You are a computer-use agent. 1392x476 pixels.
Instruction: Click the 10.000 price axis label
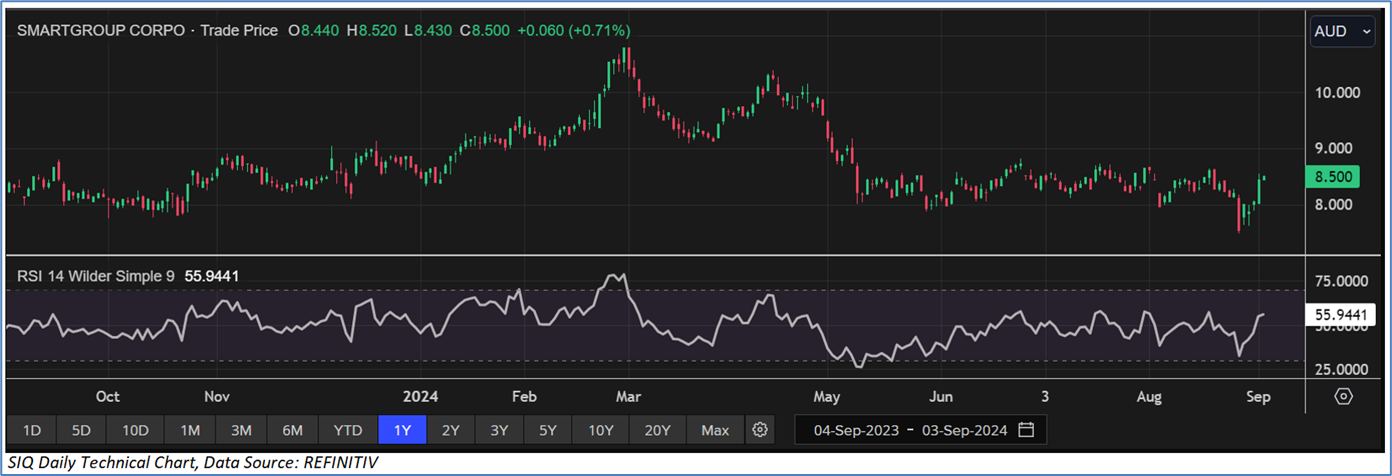[x=1337, y=93]
